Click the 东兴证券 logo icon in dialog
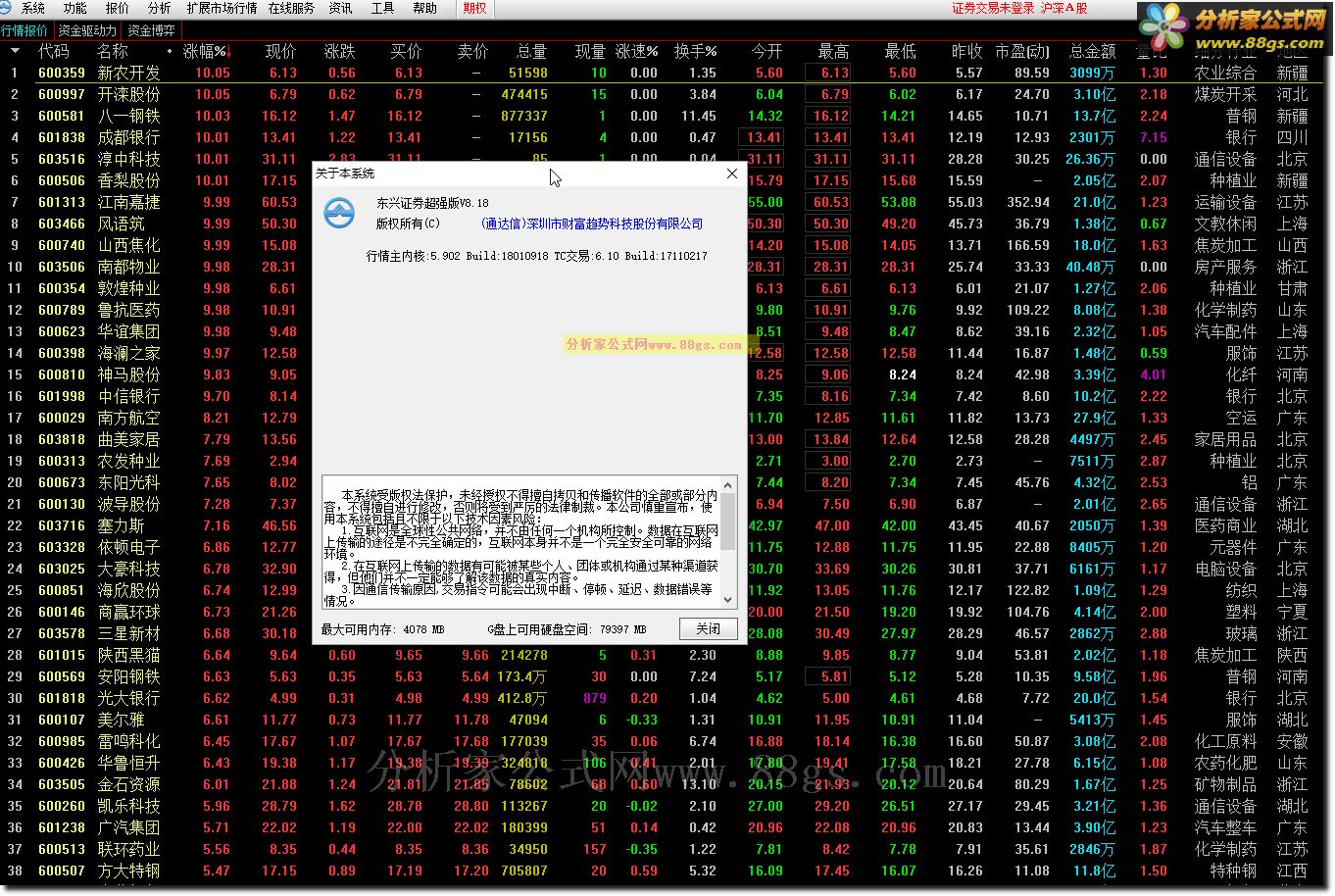1335x896 pixels. [339, 213]
